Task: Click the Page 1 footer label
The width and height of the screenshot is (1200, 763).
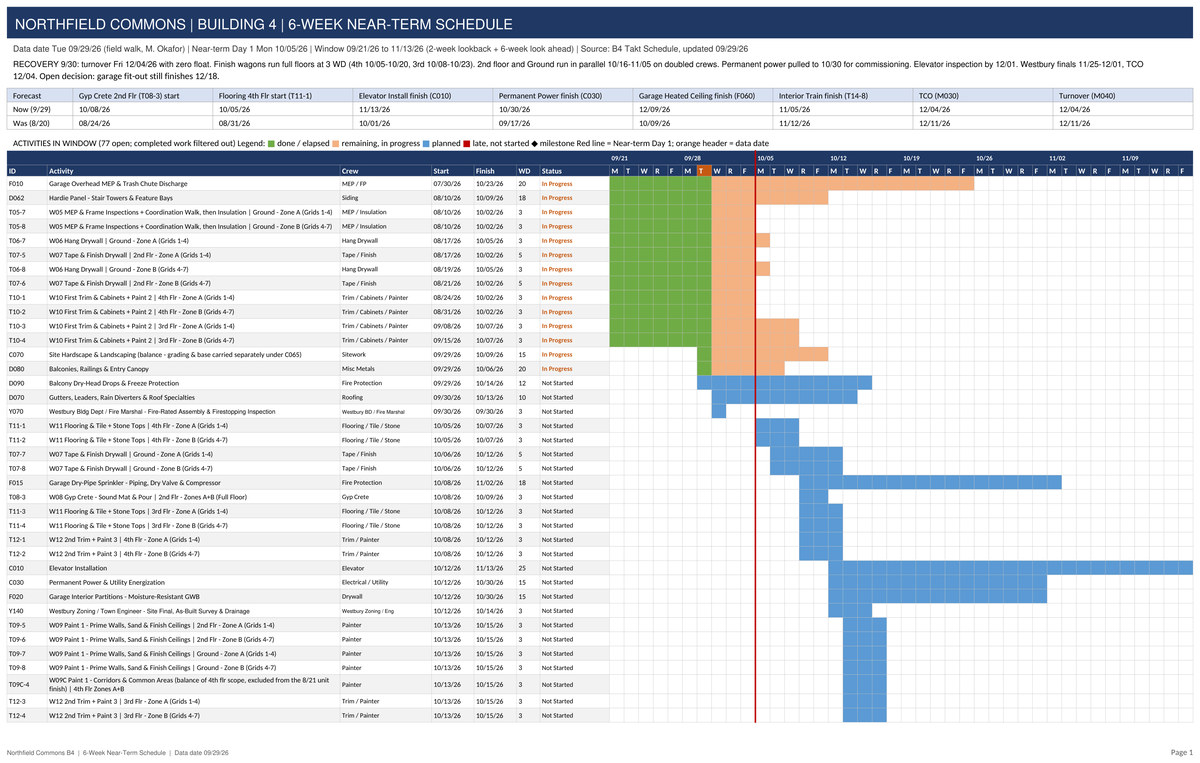Action: pos(1181,752)
